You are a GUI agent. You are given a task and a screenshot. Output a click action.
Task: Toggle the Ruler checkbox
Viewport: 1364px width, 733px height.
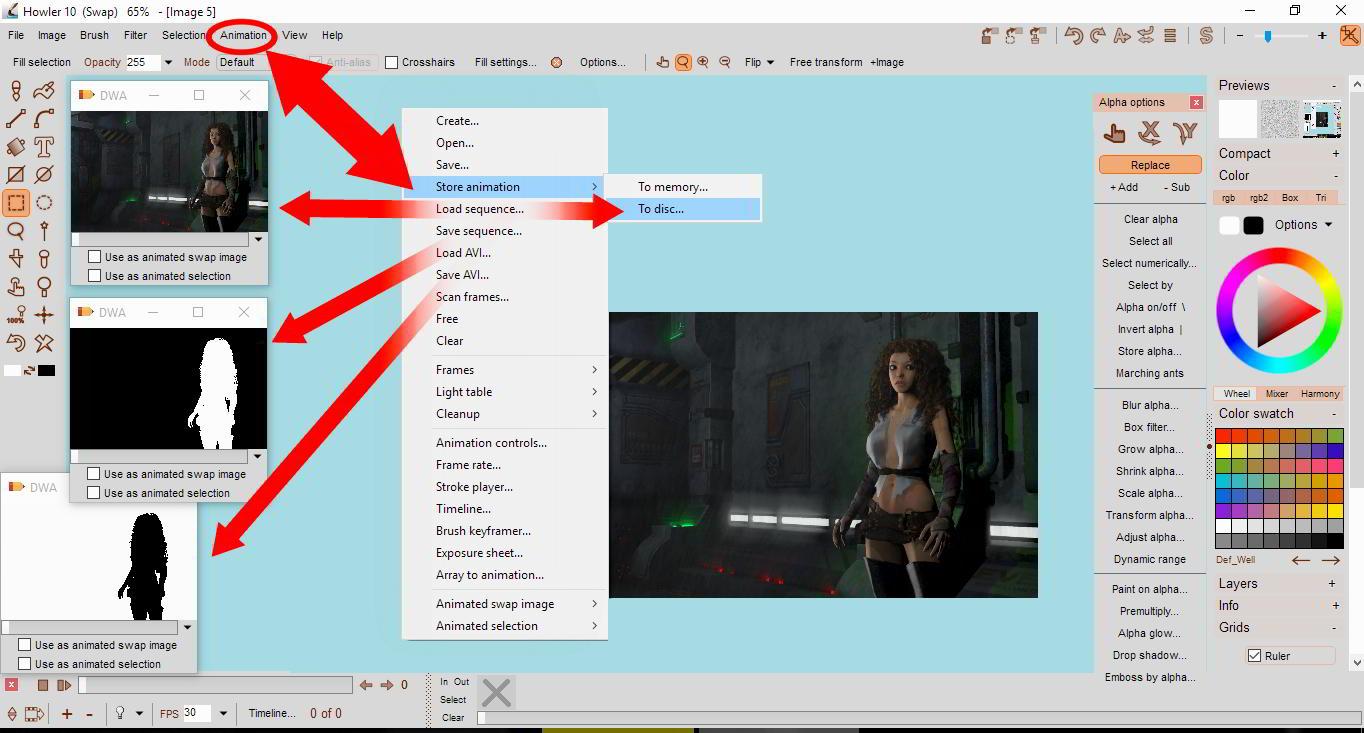pos(1254,656)
